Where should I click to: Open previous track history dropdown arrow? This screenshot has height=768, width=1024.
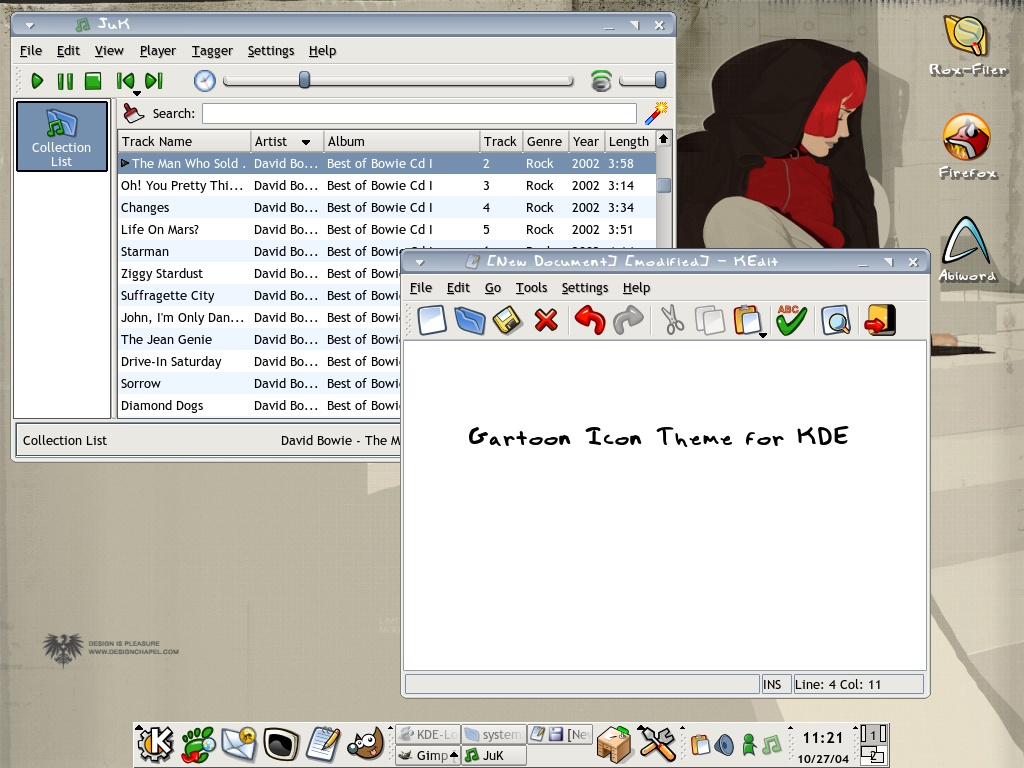tap(136, 93)
